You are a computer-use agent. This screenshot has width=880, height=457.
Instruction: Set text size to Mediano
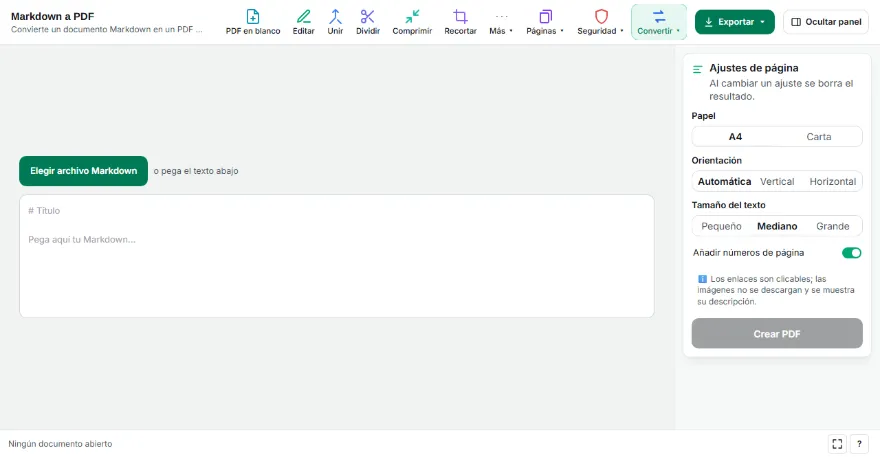click(777, 226)
